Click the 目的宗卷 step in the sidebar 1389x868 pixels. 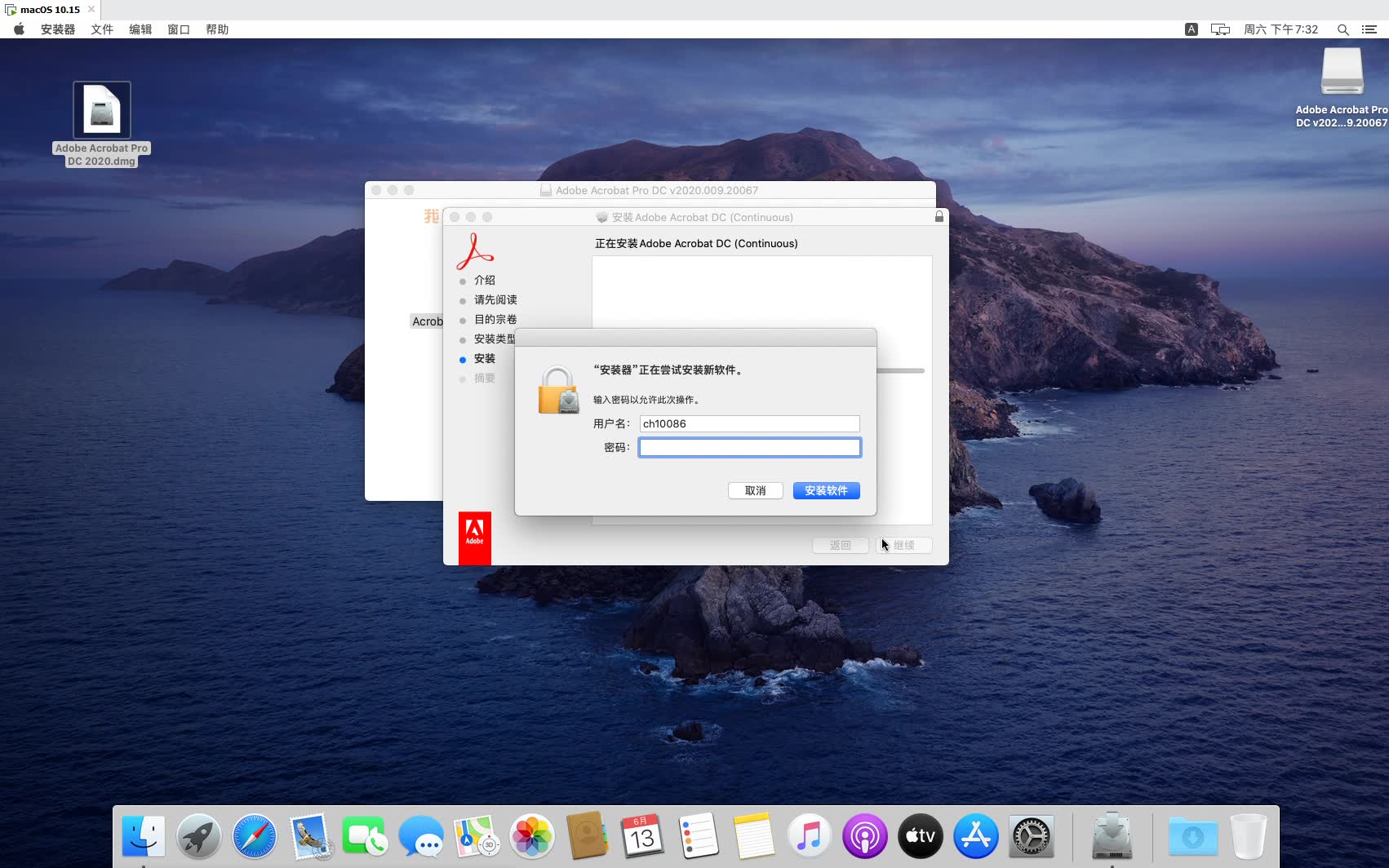coord(495,319)
